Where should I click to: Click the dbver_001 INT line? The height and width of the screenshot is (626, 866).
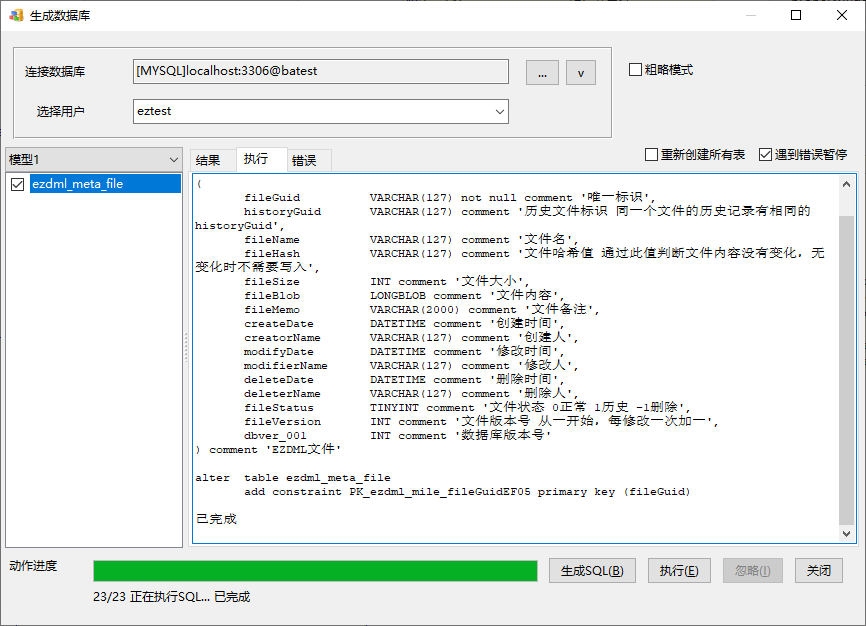coord(398,435)
